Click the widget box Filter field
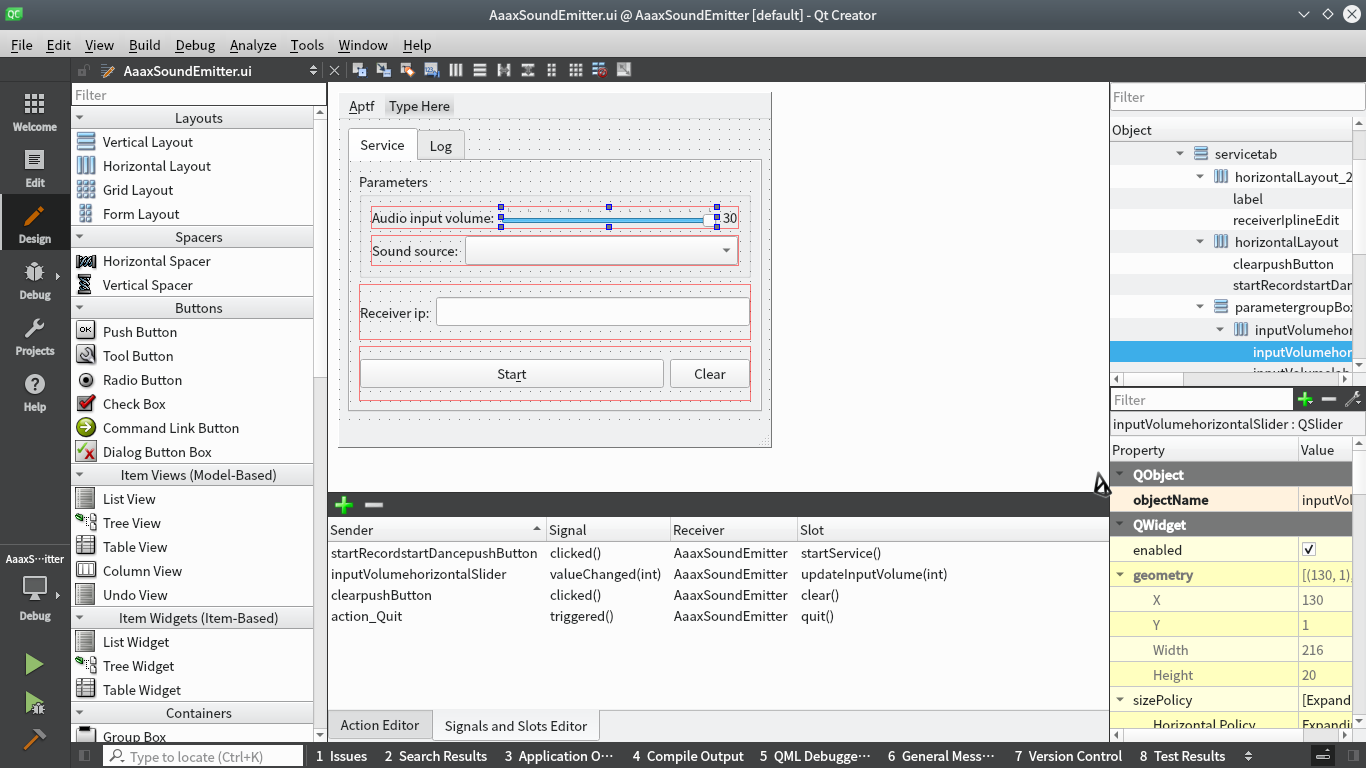 coord(199,95)
